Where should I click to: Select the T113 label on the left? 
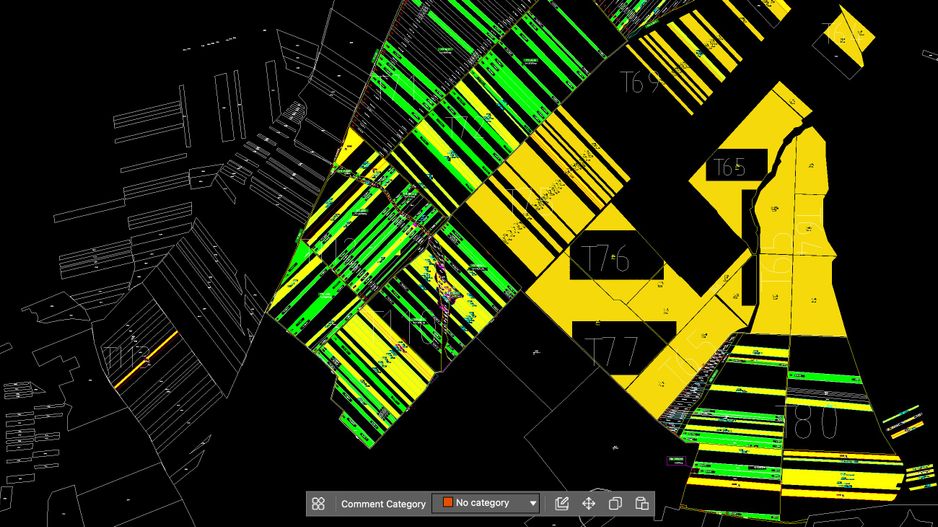click(x=126, y=356)
